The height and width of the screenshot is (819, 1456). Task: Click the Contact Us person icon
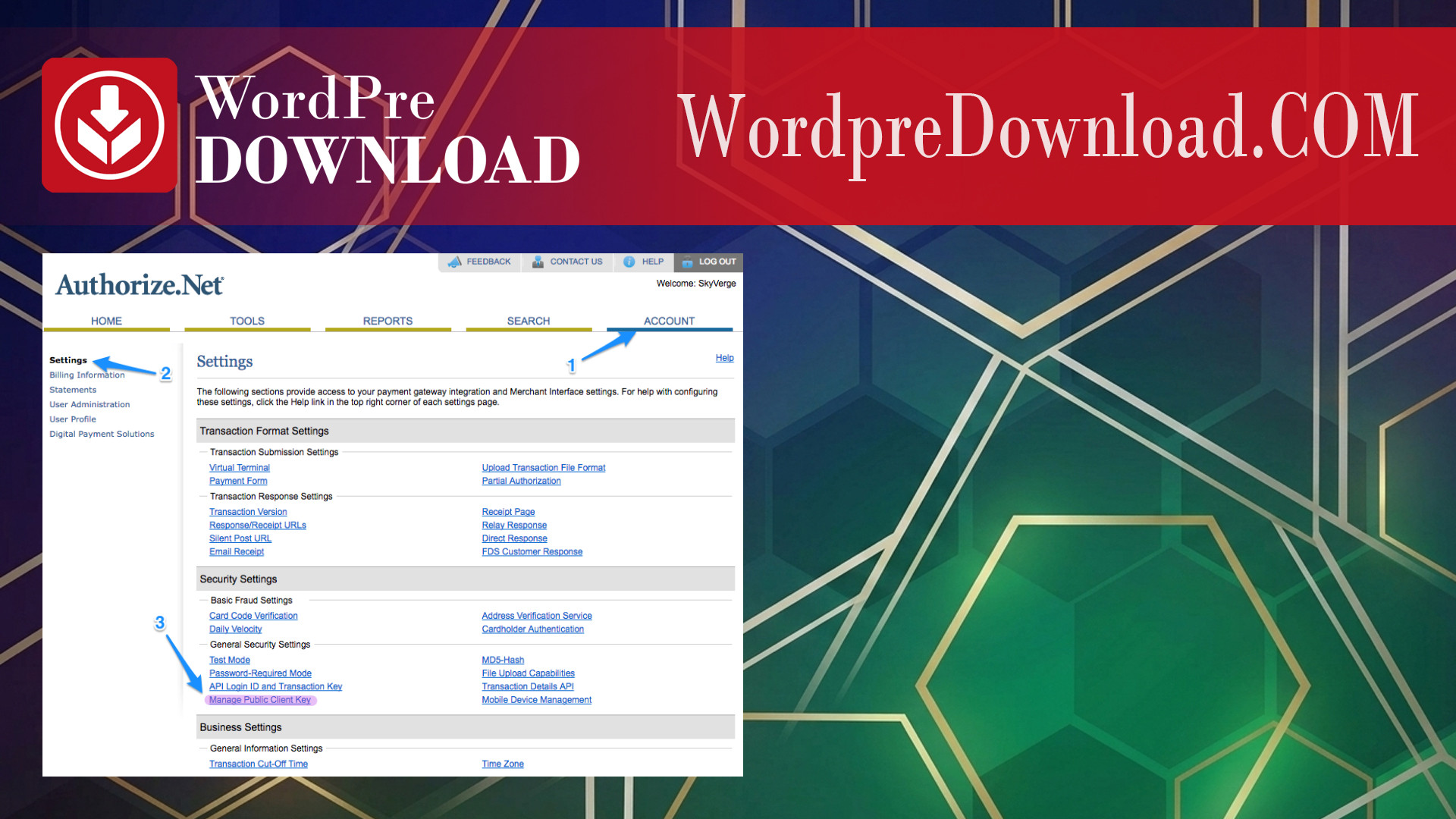(538, 262)
